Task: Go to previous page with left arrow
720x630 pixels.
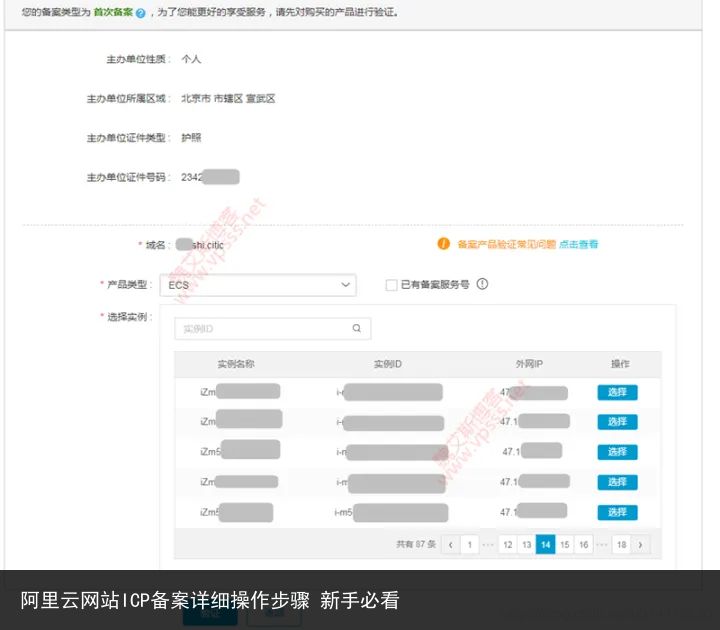Action: pos(450,545)
